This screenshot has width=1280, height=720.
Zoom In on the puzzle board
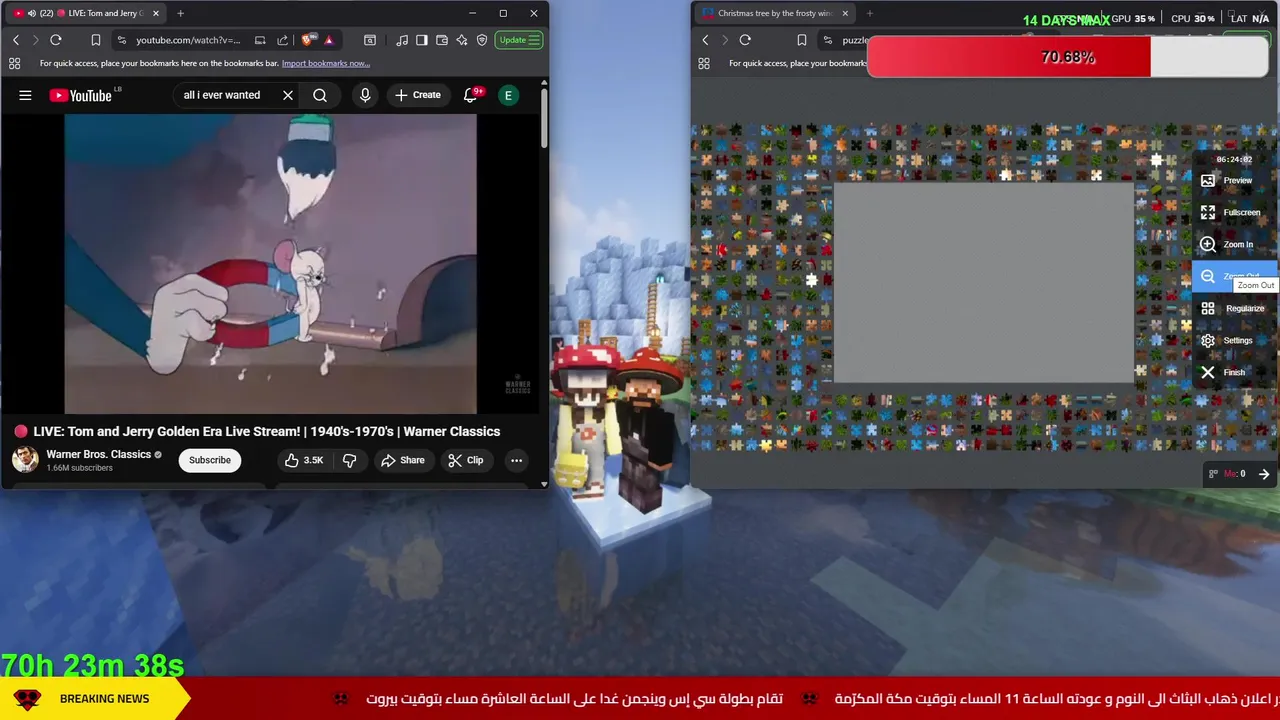click(x=1235, y=244)
